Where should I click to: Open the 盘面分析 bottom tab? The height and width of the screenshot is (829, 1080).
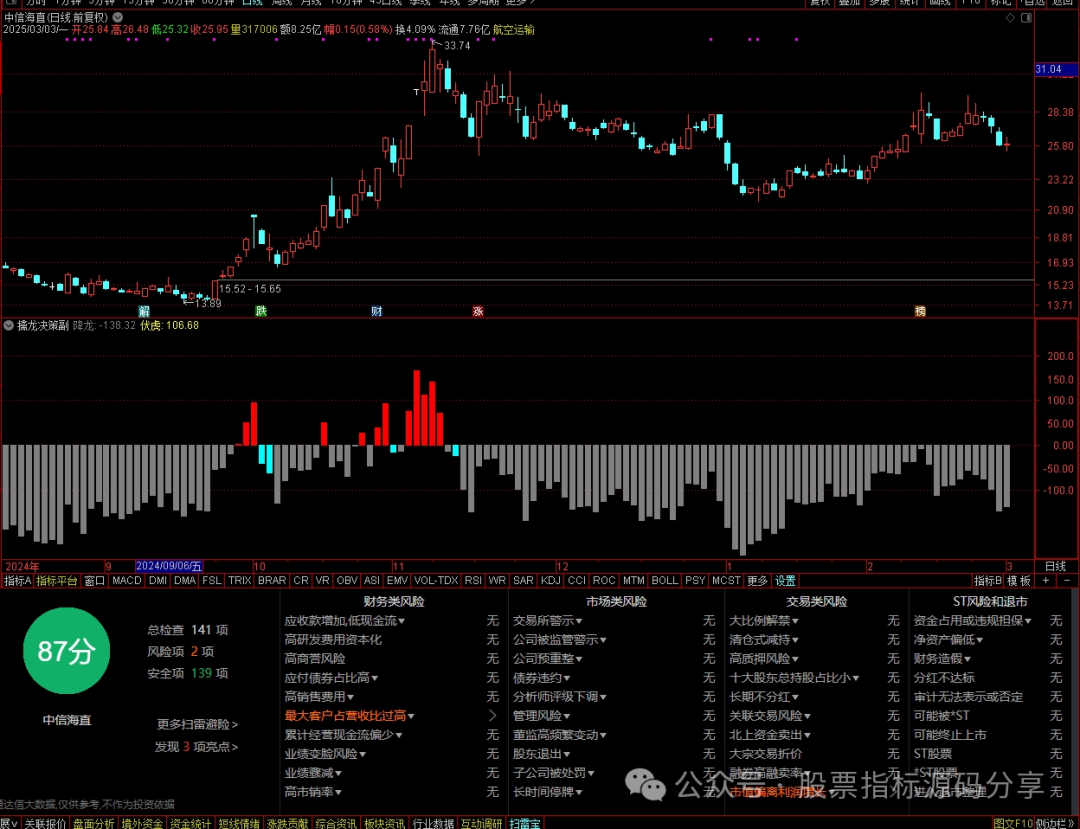(x=94, y=823)
